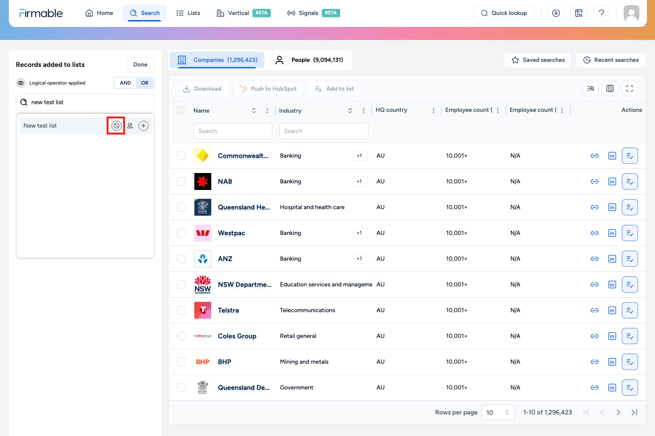This screenshot has width=655, height=436.
Task: Click add-to-list action for Coles Group row
Action: (630, 336)
